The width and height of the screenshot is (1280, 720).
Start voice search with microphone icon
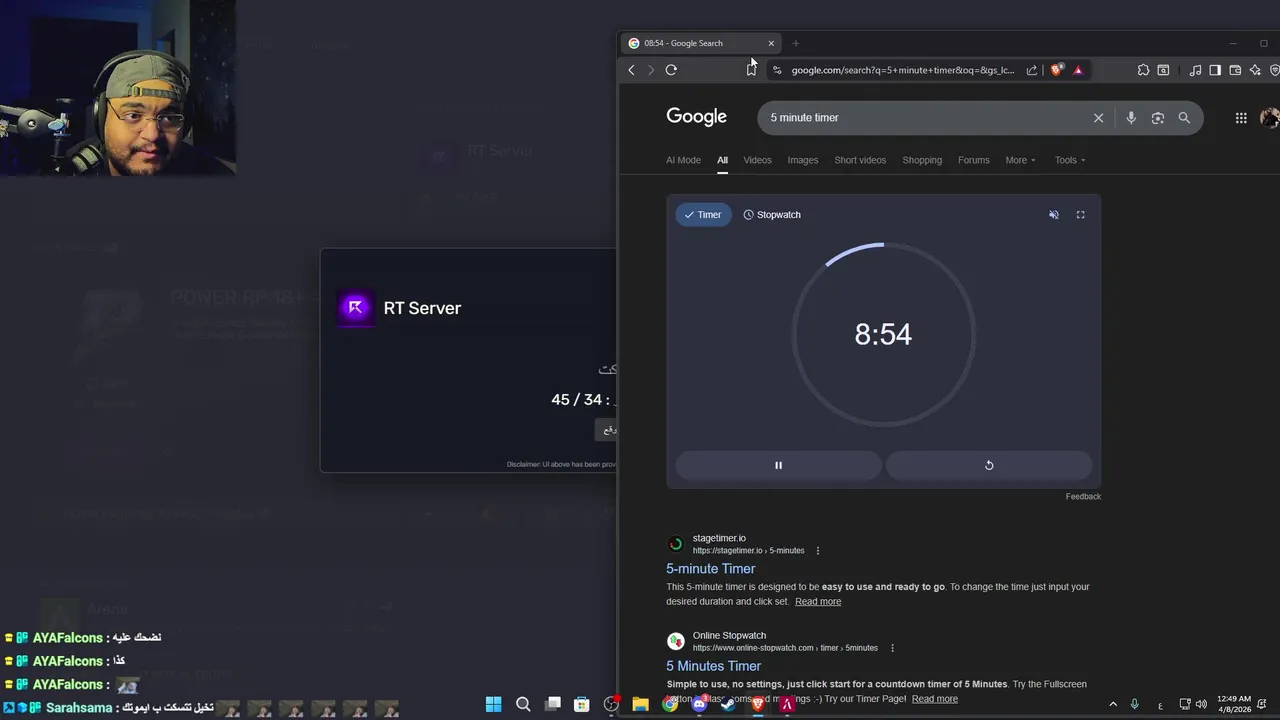tap(1131, 118)
